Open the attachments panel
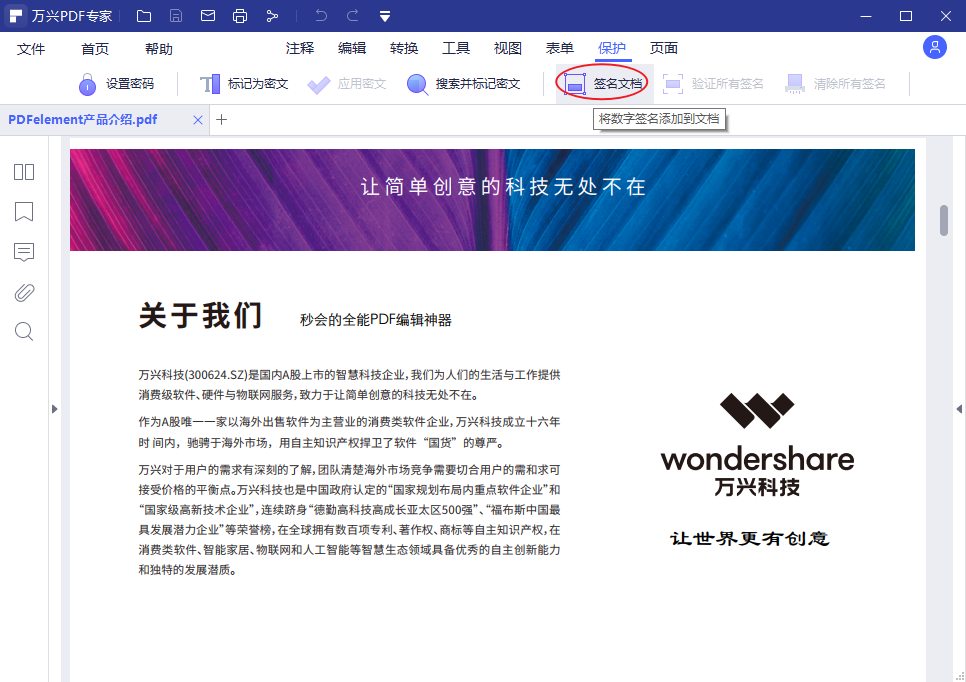The width and height of the screenshot is (966, 682). [23, 292]
